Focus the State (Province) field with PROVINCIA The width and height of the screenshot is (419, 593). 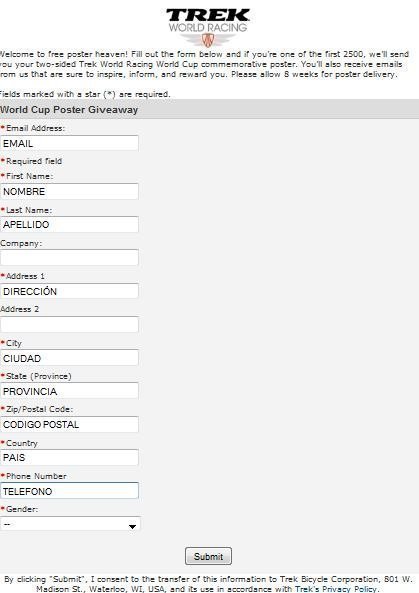[69, 391]
